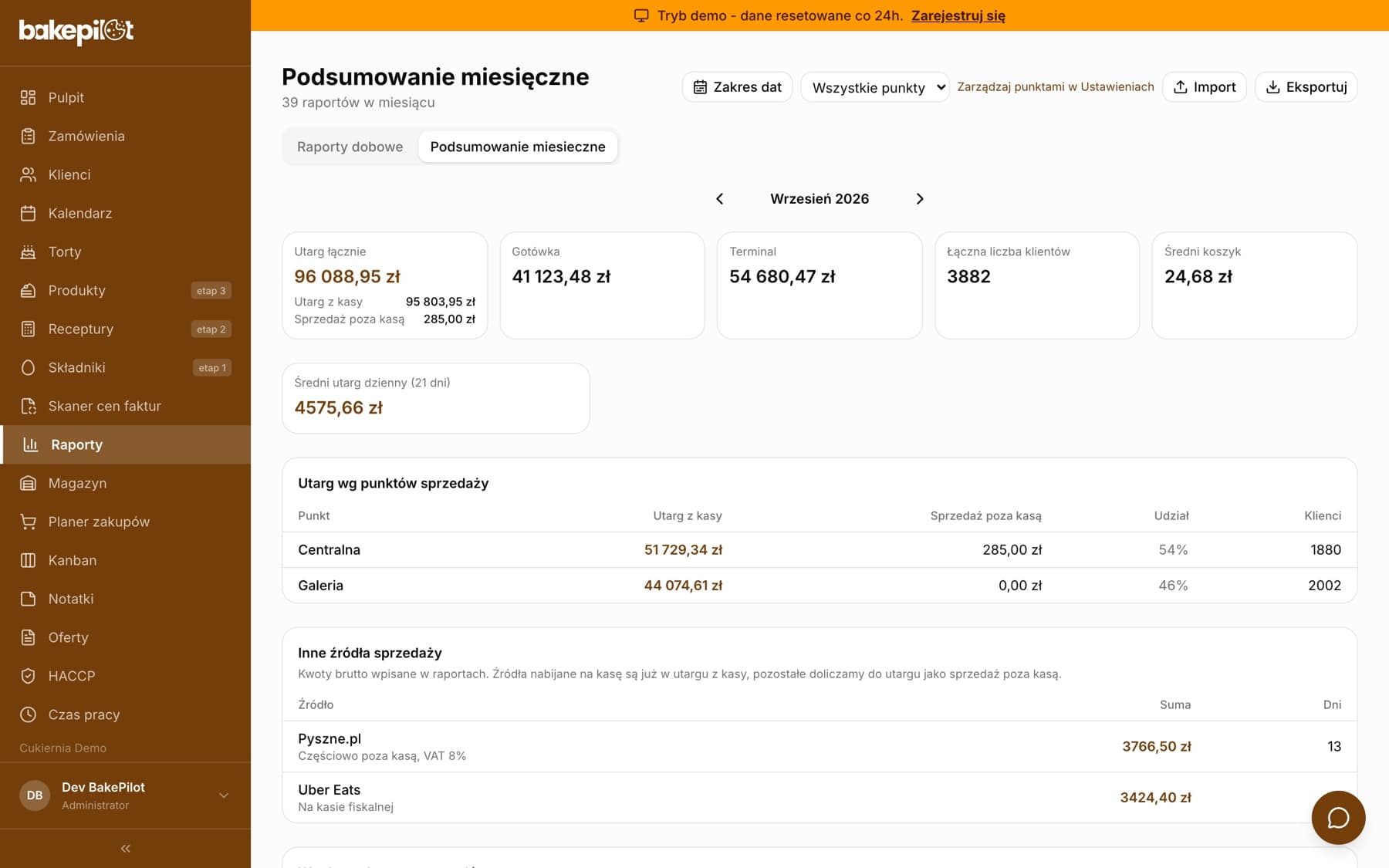Viewport: 1389px width, 868px height.
Task: Open Zarządzaj punktami w Ustawieniach link
Action: tap(1056, 86)
